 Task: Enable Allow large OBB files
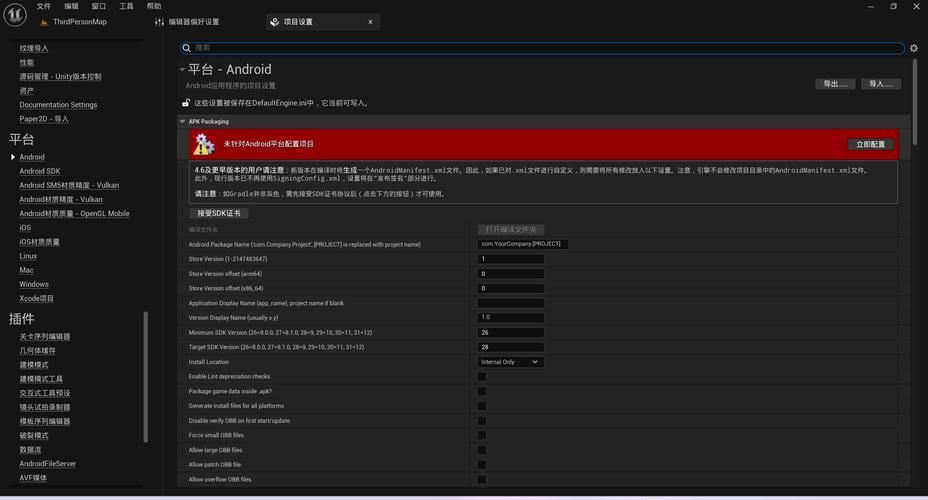tap(482, 450)
